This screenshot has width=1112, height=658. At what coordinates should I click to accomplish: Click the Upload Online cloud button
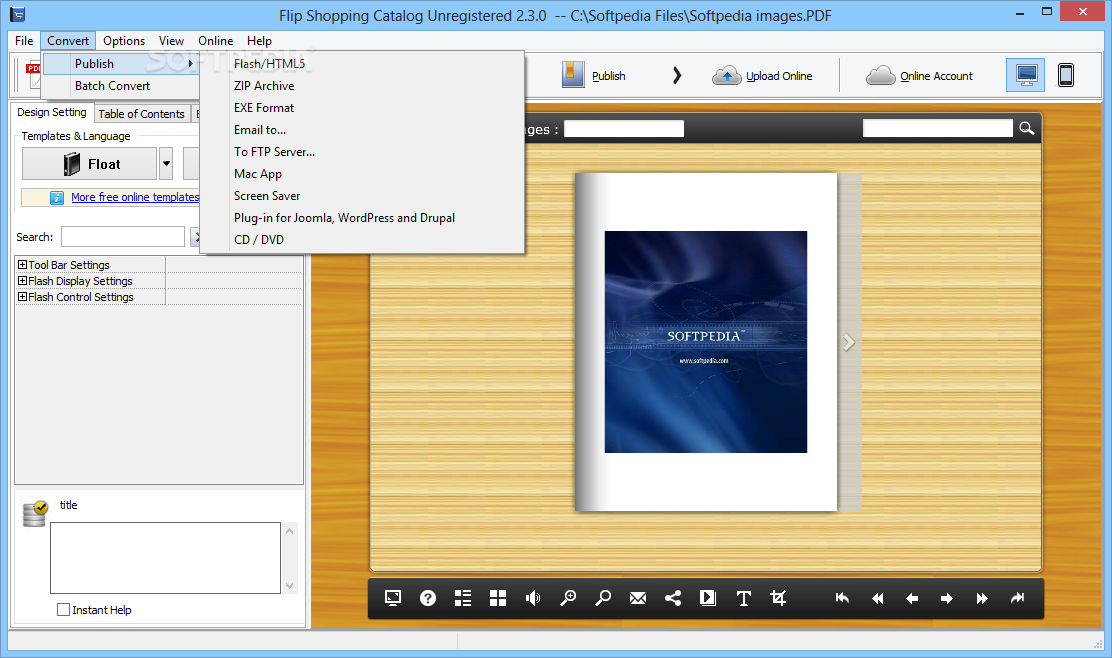762,75
